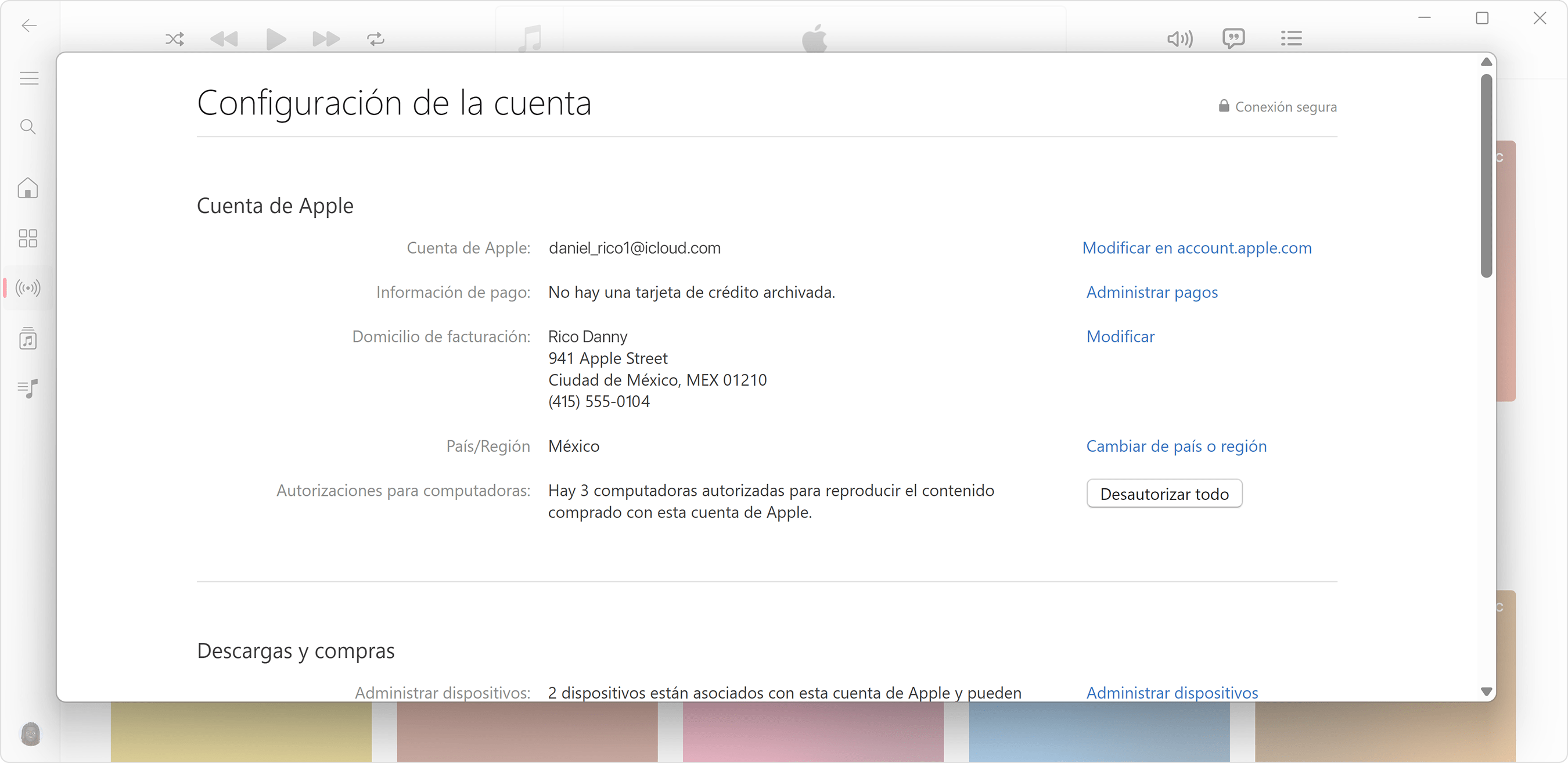The image size is (1568, 763).
Task: Click the lock icon beside Conexión segura
Action: point(1224,106)
